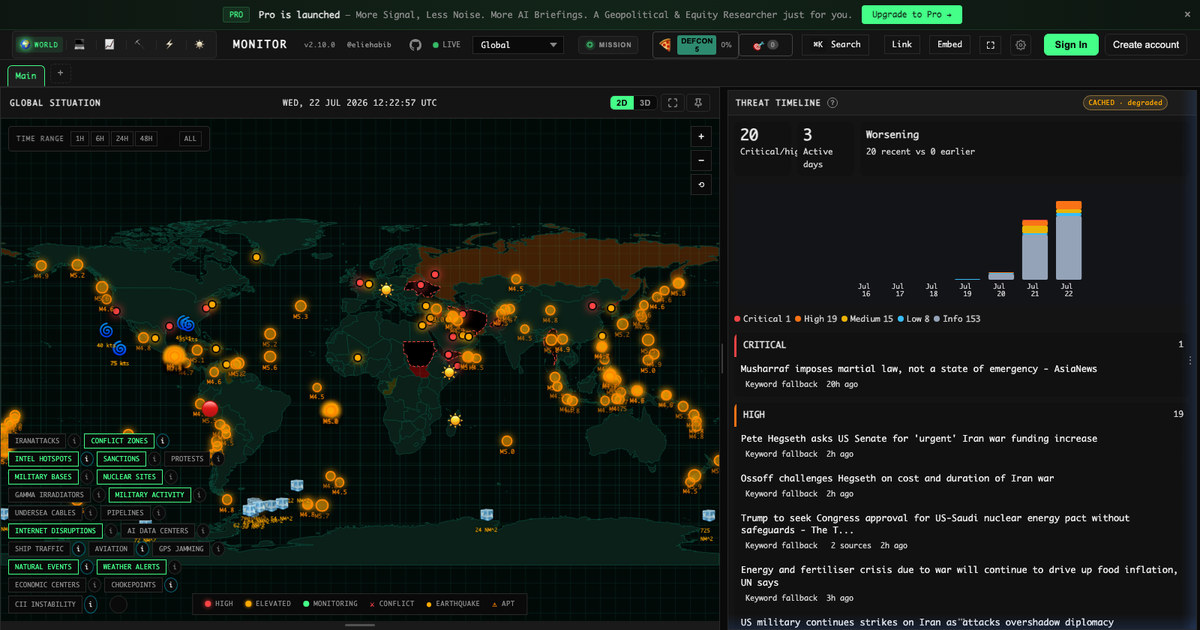The width and height of the screenshot is (1200, 630).
Task: Select the Main tab
Action: (x=26, y=76)
